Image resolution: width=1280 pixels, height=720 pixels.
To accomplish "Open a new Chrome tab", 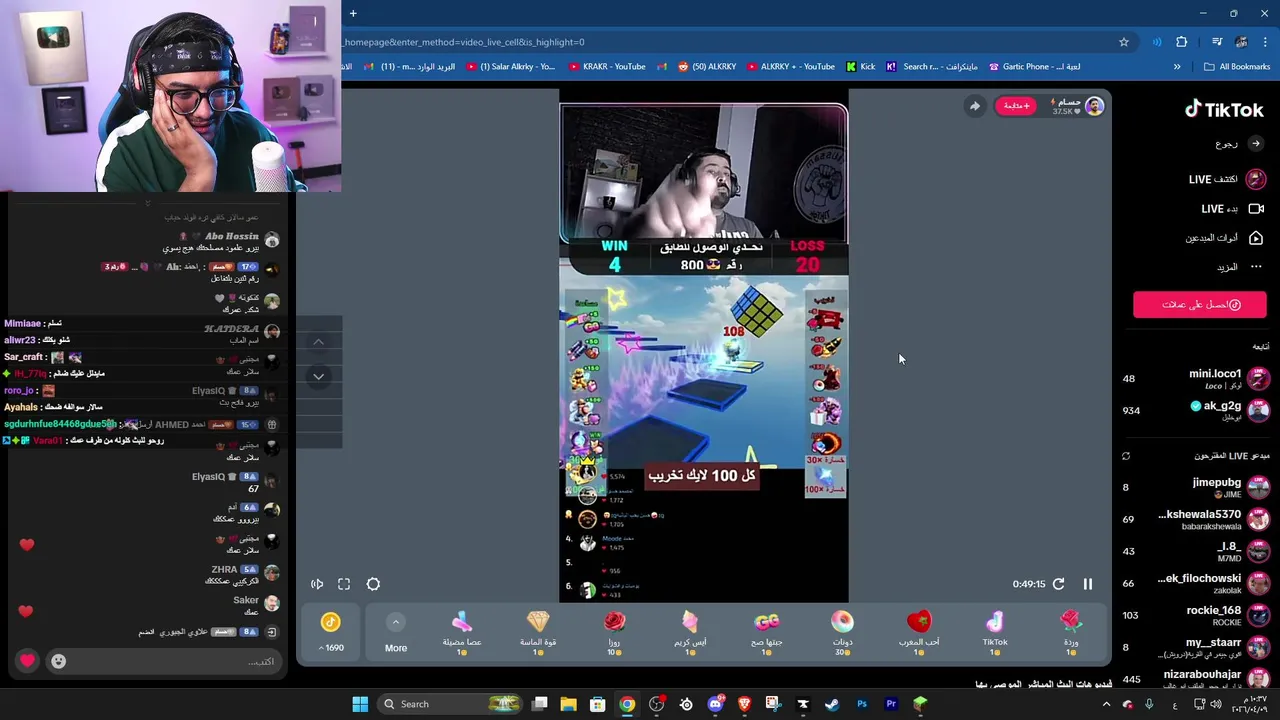I will 353,13.
